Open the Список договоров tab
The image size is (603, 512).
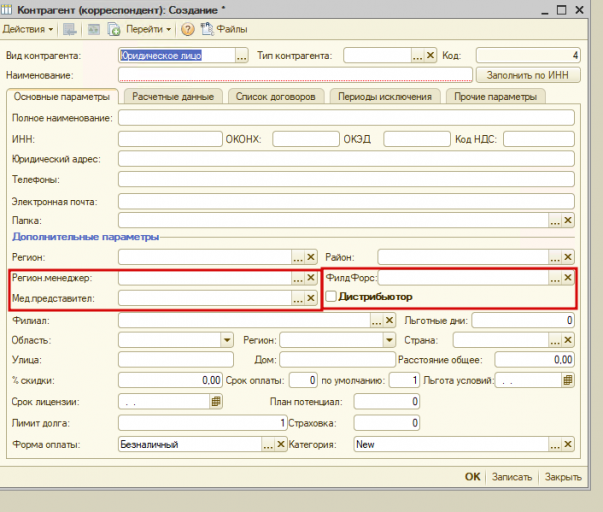click(x=276, y=97)
